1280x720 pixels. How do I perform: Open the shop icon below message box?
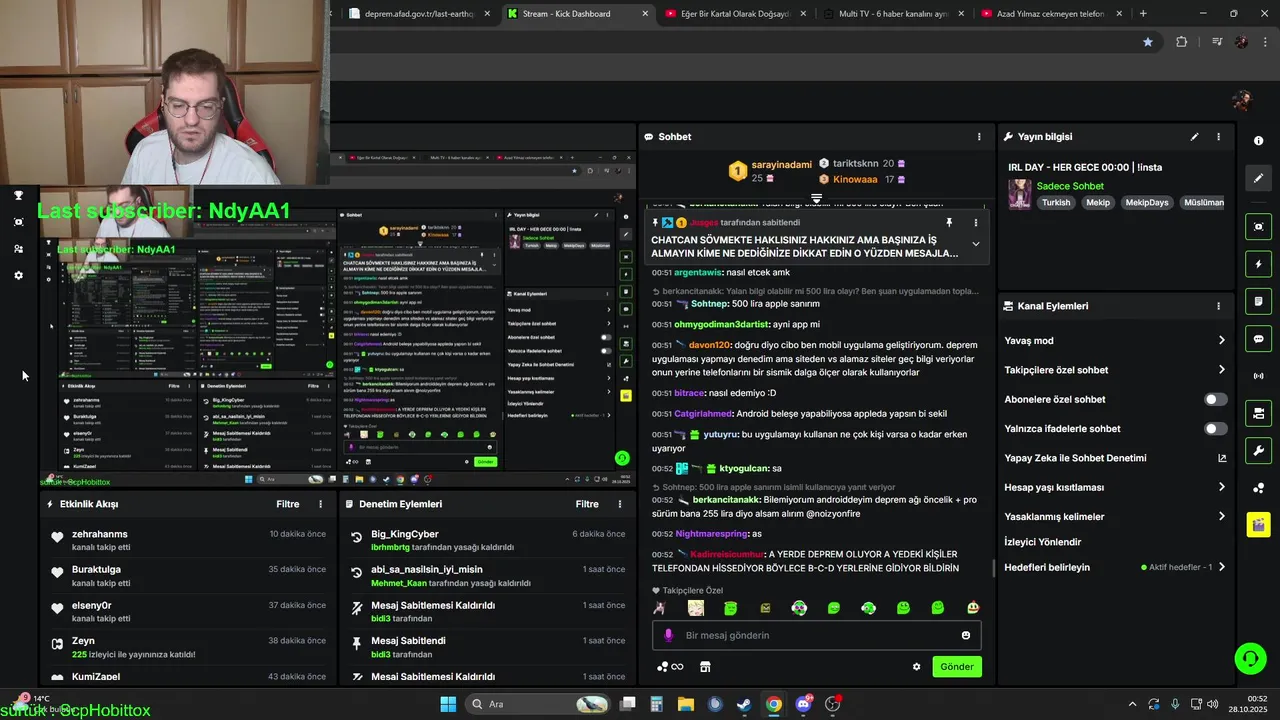coord(705,667)
